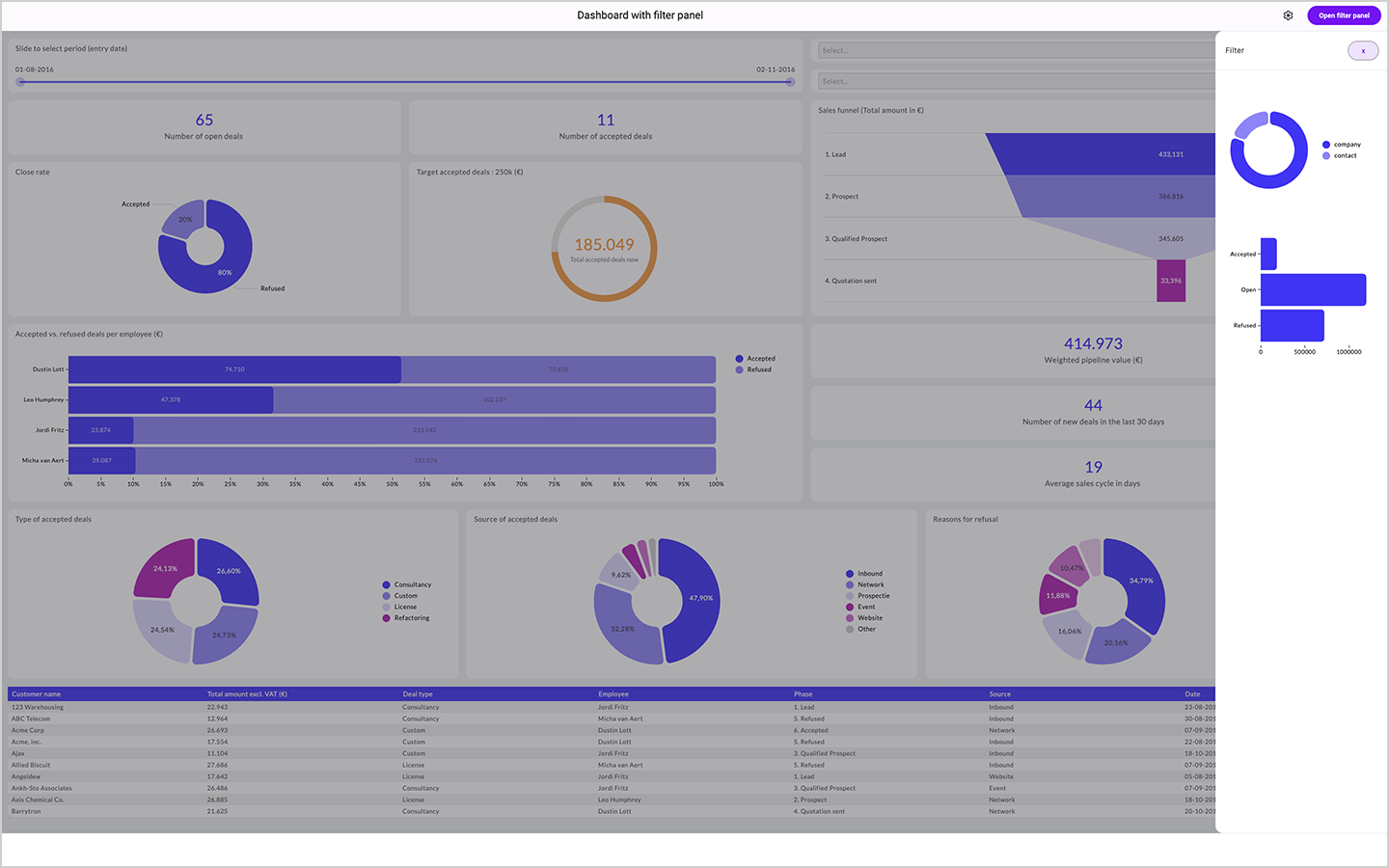Sort deals by the Customer name column header
This screenshot has width=1389, height=868.
coord(36,693)
